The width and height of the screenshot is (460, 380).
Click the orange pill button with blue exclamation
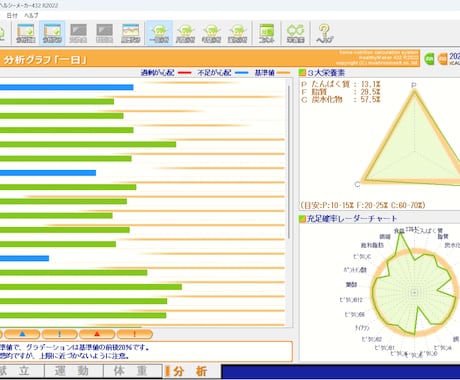(60, 334)
